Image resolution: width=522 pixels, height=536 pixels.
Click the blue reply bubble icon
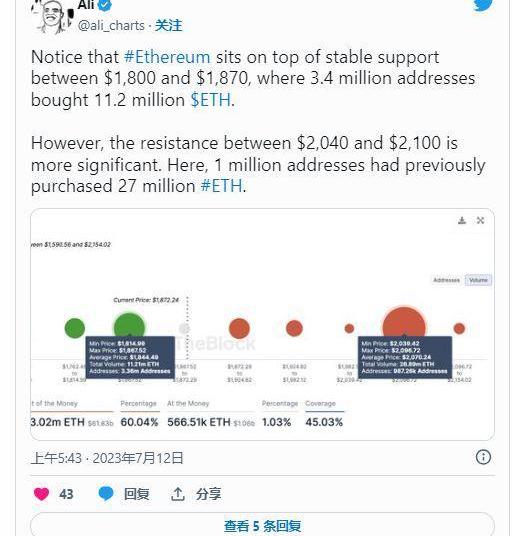point(106,494)
